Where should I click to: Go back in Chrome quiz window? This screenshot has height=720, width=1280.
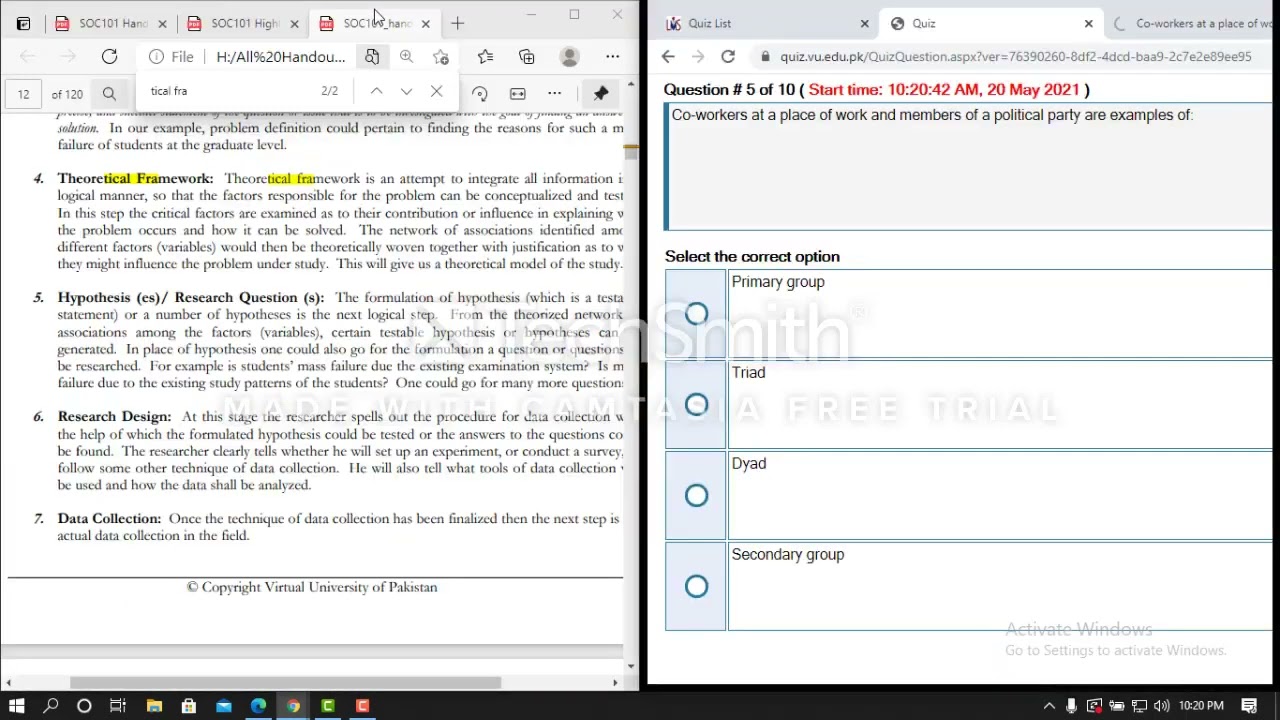[x=668, y=57]
